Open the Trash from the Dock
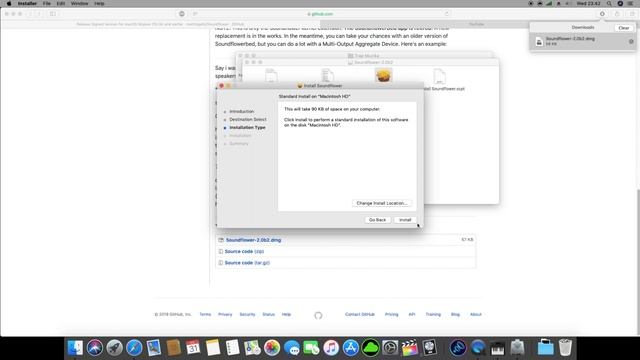The image size is (640, 360). 565,348
